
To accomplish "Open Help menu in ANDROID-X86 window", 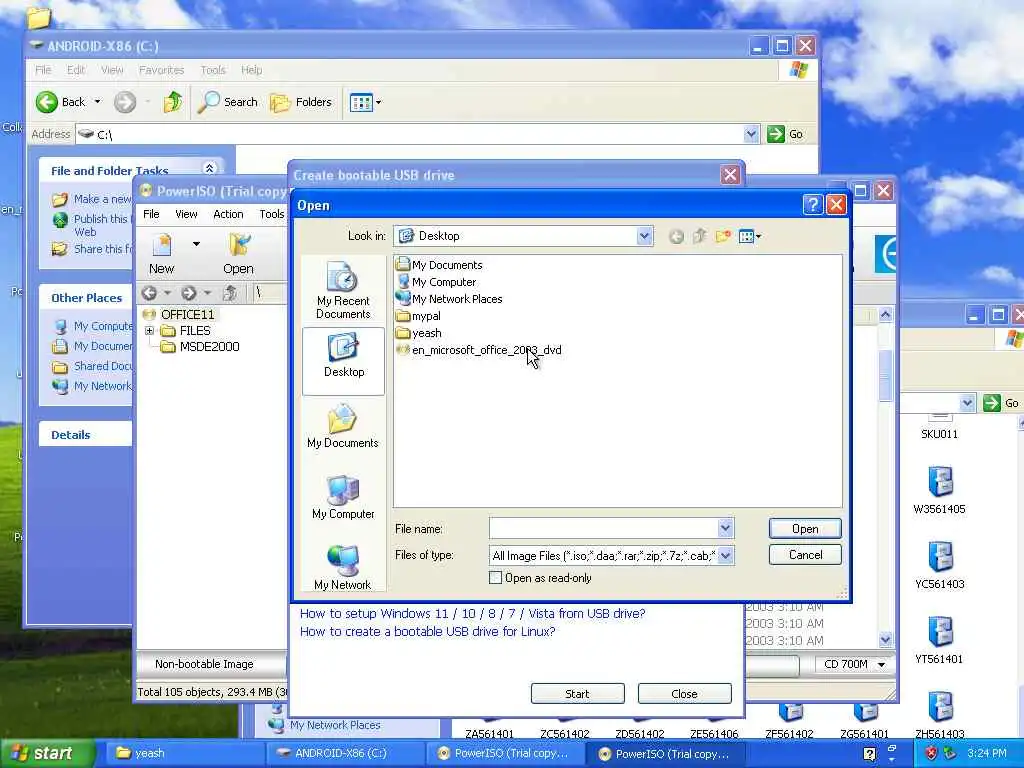I will point(251,70).
